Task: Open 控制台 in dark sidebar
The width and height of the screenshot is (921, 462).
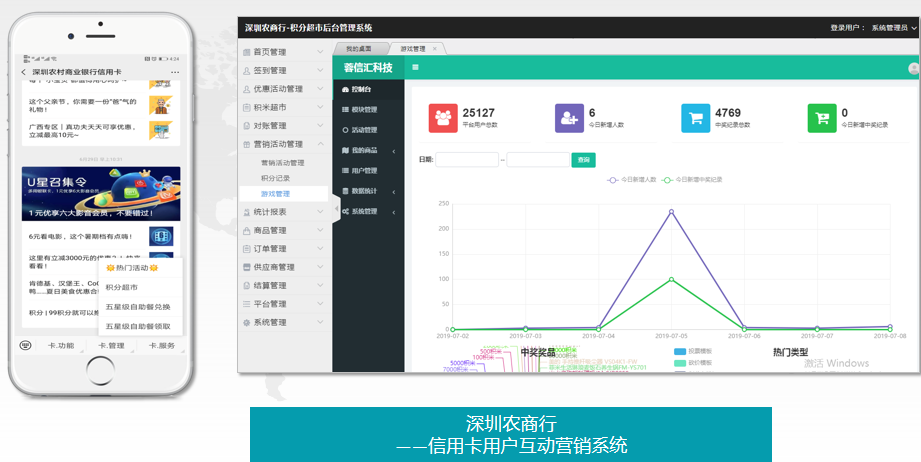Action: coord(368,89)
